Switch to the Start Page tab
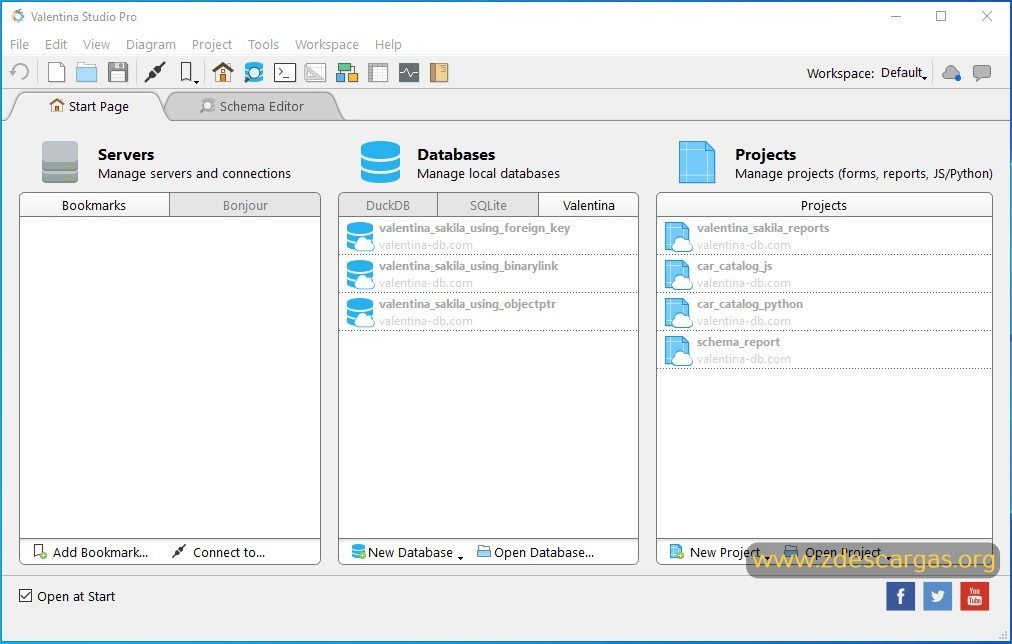 click(88, 106)
